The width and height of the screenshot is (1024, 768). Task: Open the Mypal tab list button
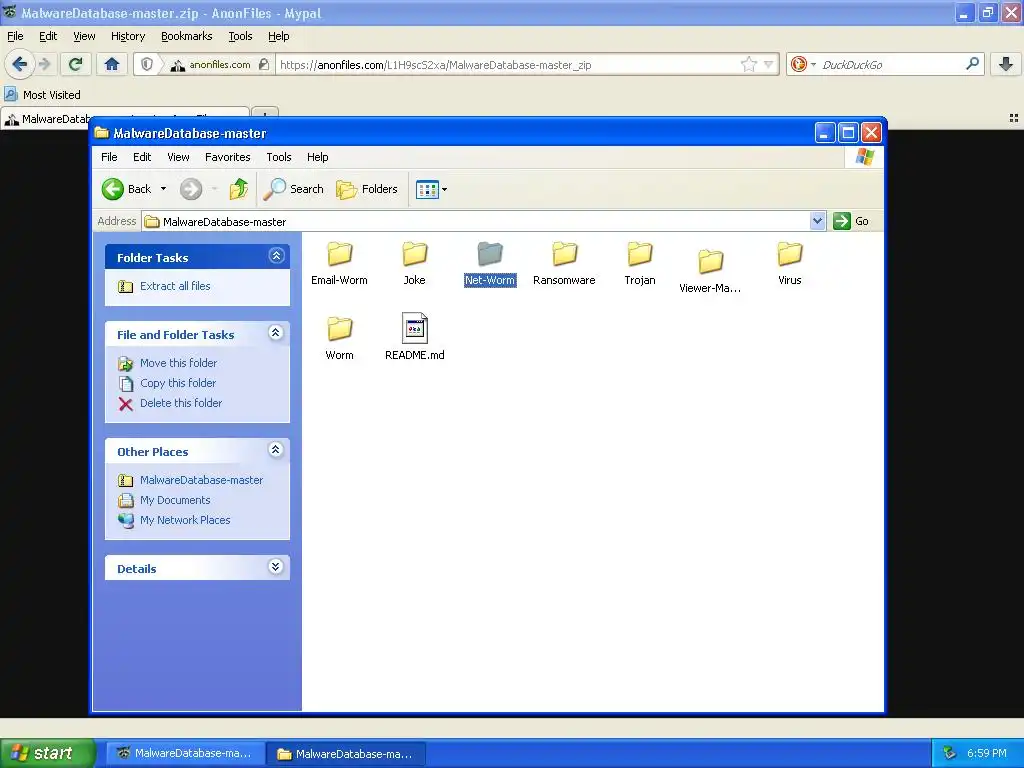[x=1014, y=118]
